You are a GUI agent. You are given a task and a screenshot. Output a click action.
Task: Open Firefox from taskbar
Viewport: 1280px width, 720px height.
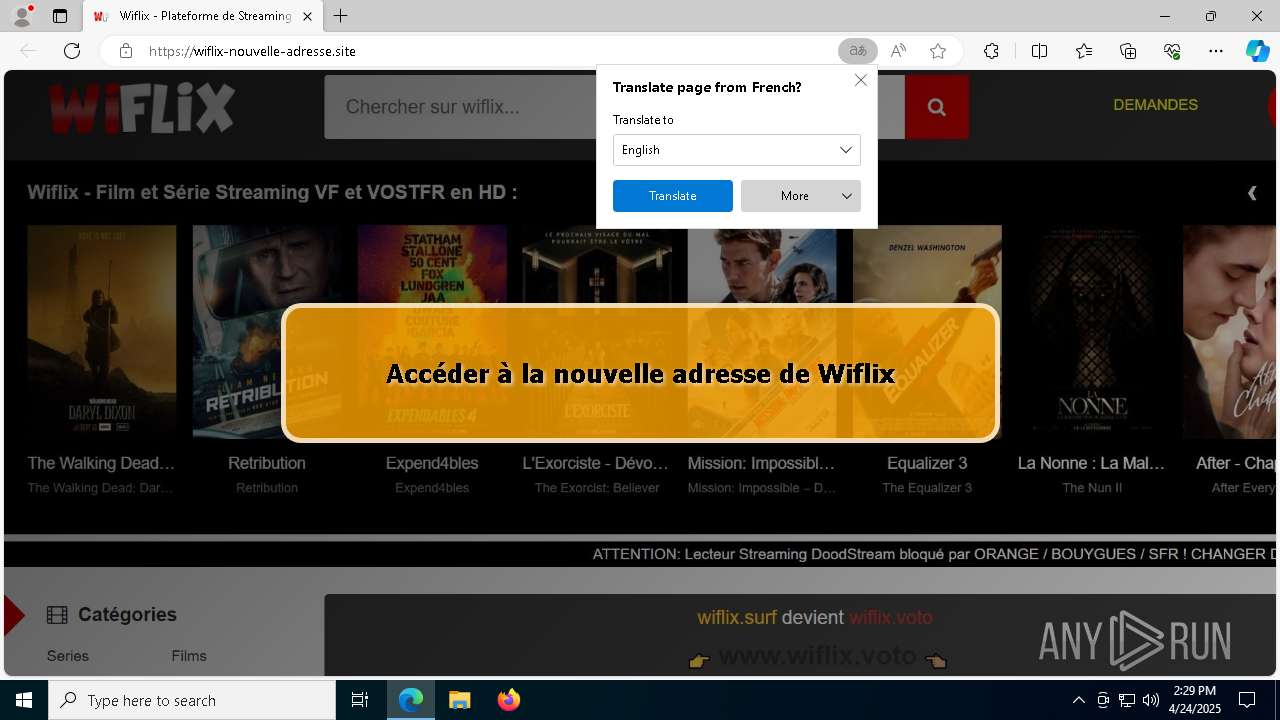tap(508, 700)
